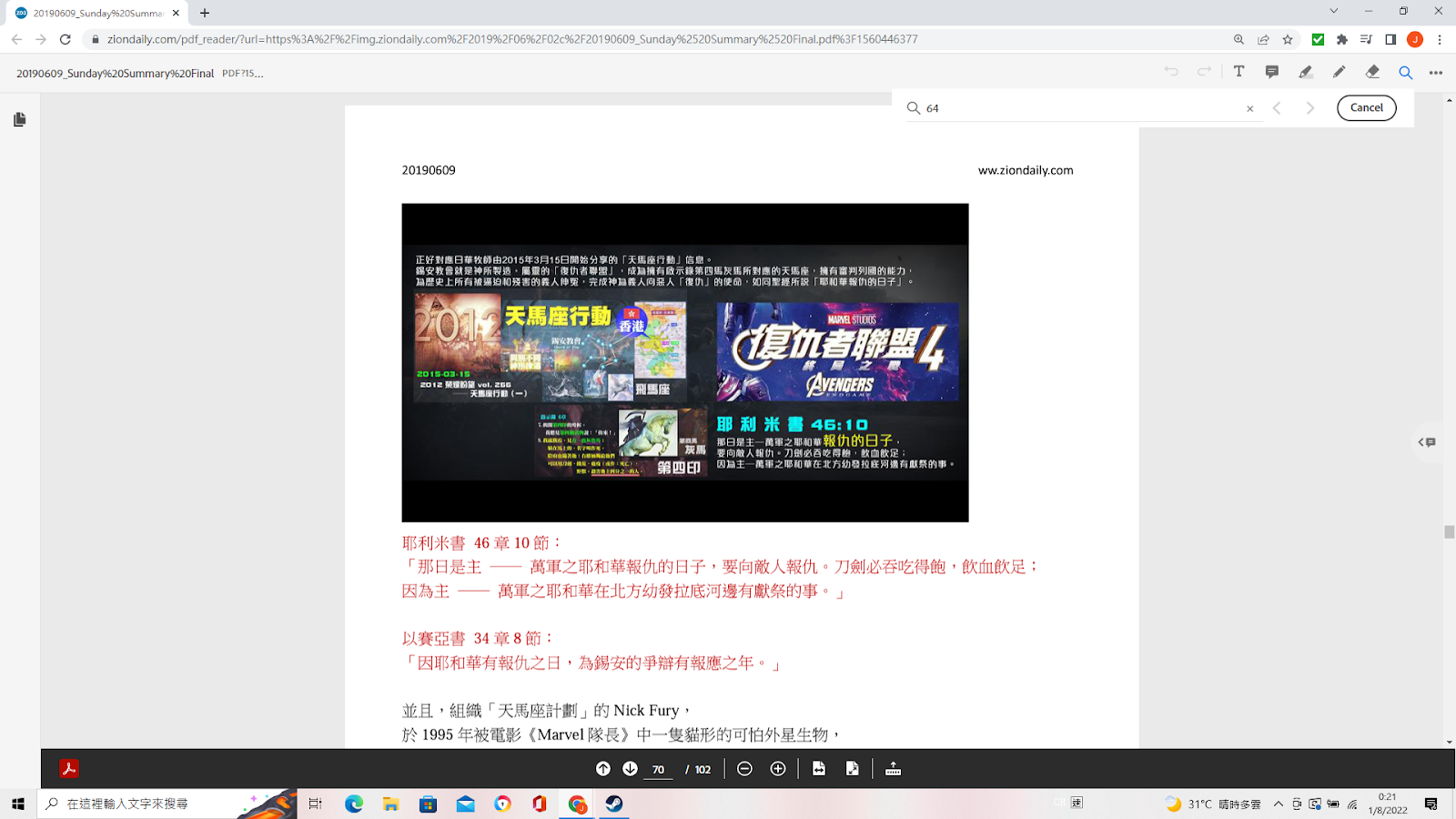1456x819 pixels.
Task: Click the Windows taskbar search box
Action: [167, 804]
